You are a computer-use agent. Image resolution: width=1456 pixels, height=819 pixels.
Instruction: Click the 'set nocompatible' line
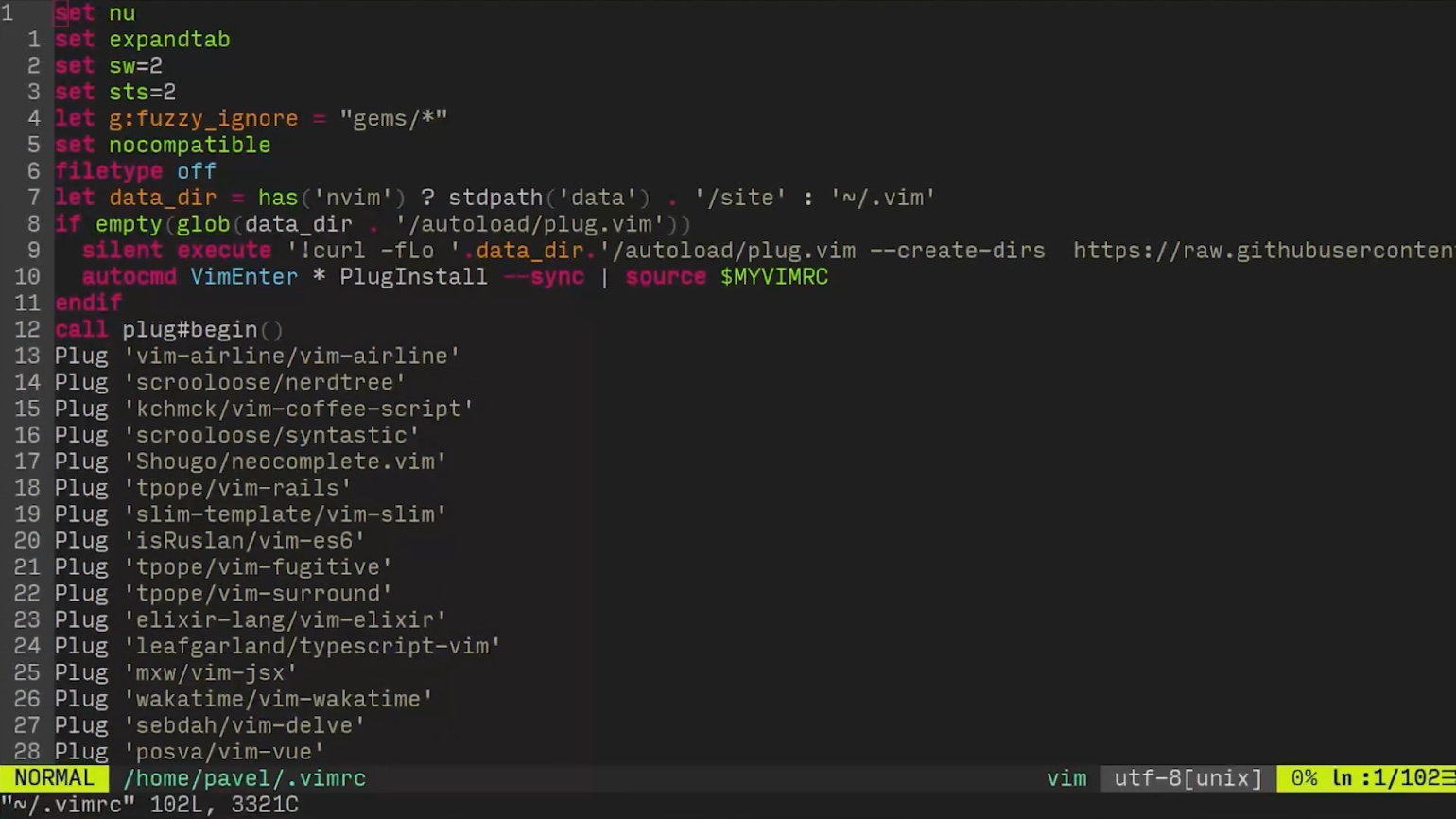tap(163, 146)
